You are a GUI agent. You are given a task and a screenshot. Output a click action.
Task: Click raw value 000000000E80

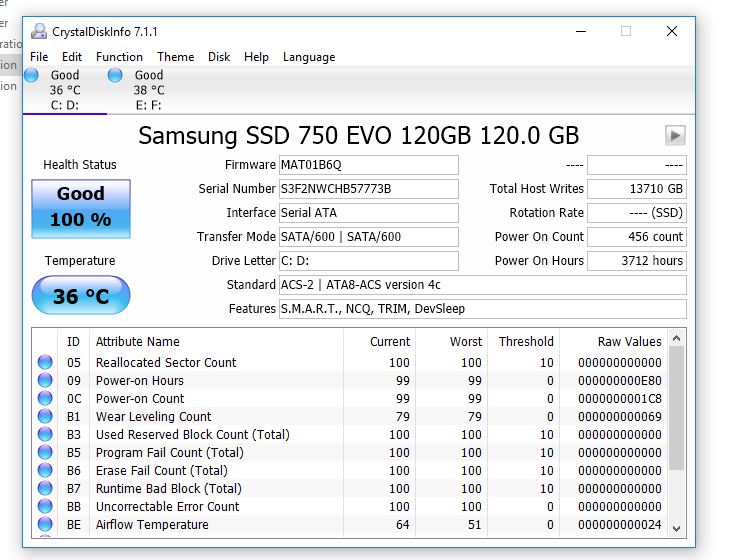pos(619,381)
